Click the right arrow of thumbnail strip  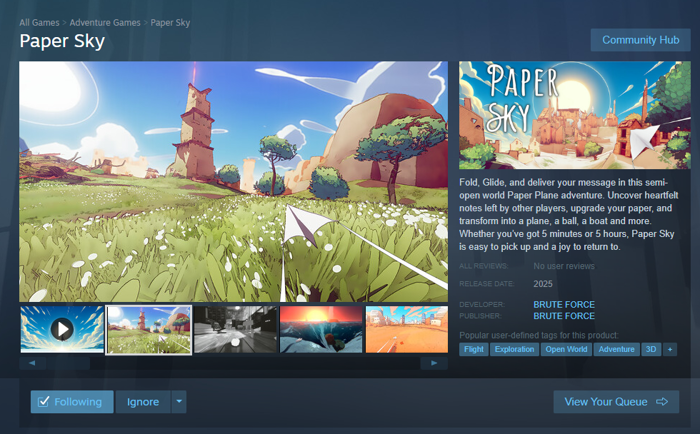(x=434, y=363)
